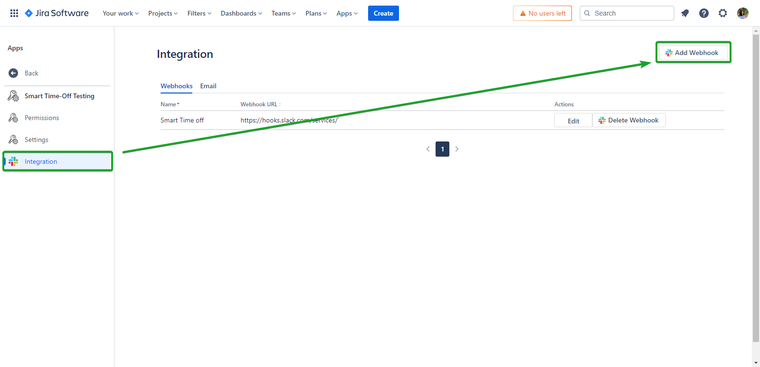Screen dimensions: 760x367
Task: Open the user profile avatar
Action: coord(743,13)
